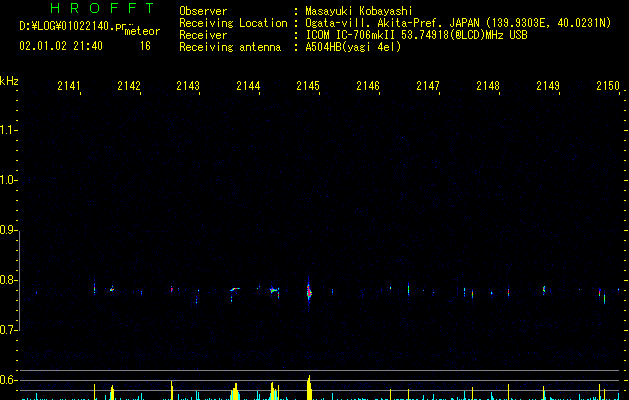629x400 pixels.
Task: Click the 1.0 frequency axis label
Action: click(x=8, y=180)
